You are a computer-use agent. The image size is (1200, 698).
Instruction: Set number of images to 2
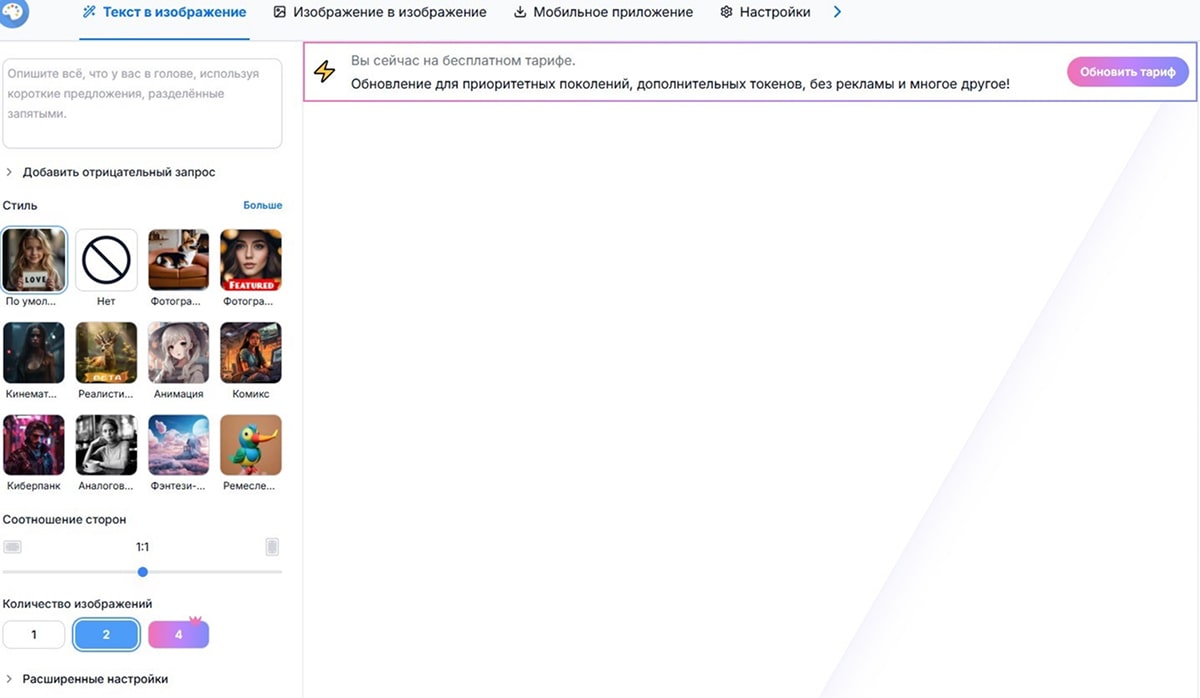(106, 634)
